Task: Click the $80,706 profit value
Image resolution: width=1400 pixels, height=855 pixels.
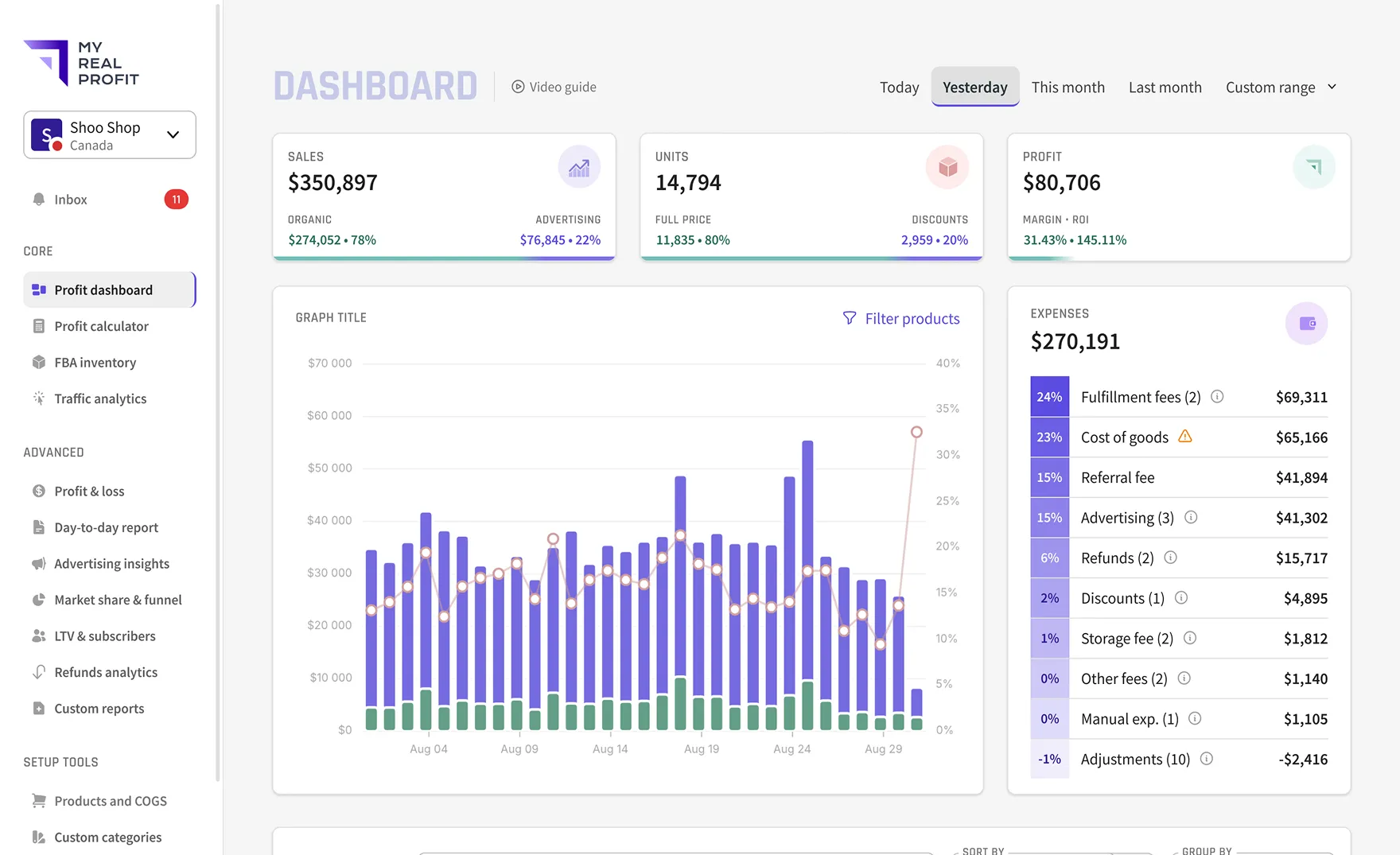Action: pos(1062,183)
